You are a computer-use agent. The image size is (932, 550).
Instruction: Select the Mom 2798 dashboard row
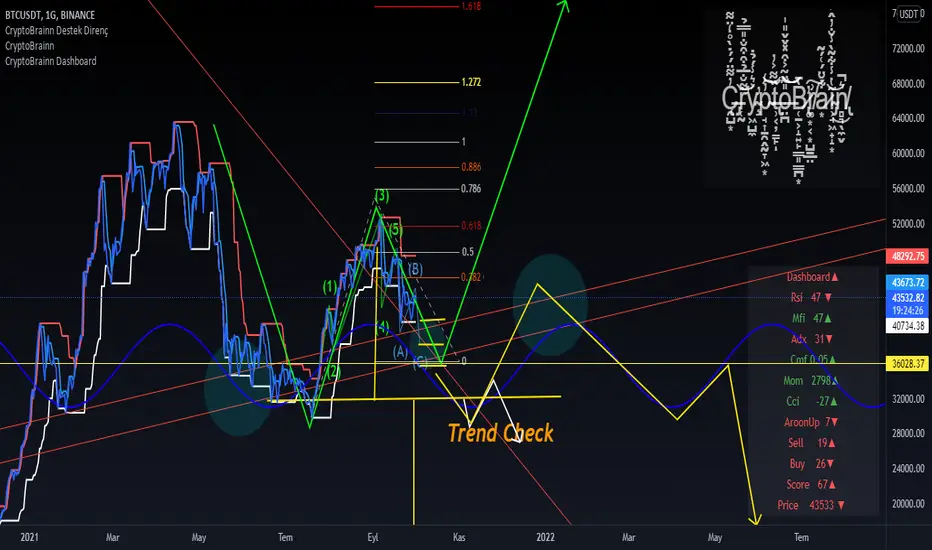pos(812,381)
